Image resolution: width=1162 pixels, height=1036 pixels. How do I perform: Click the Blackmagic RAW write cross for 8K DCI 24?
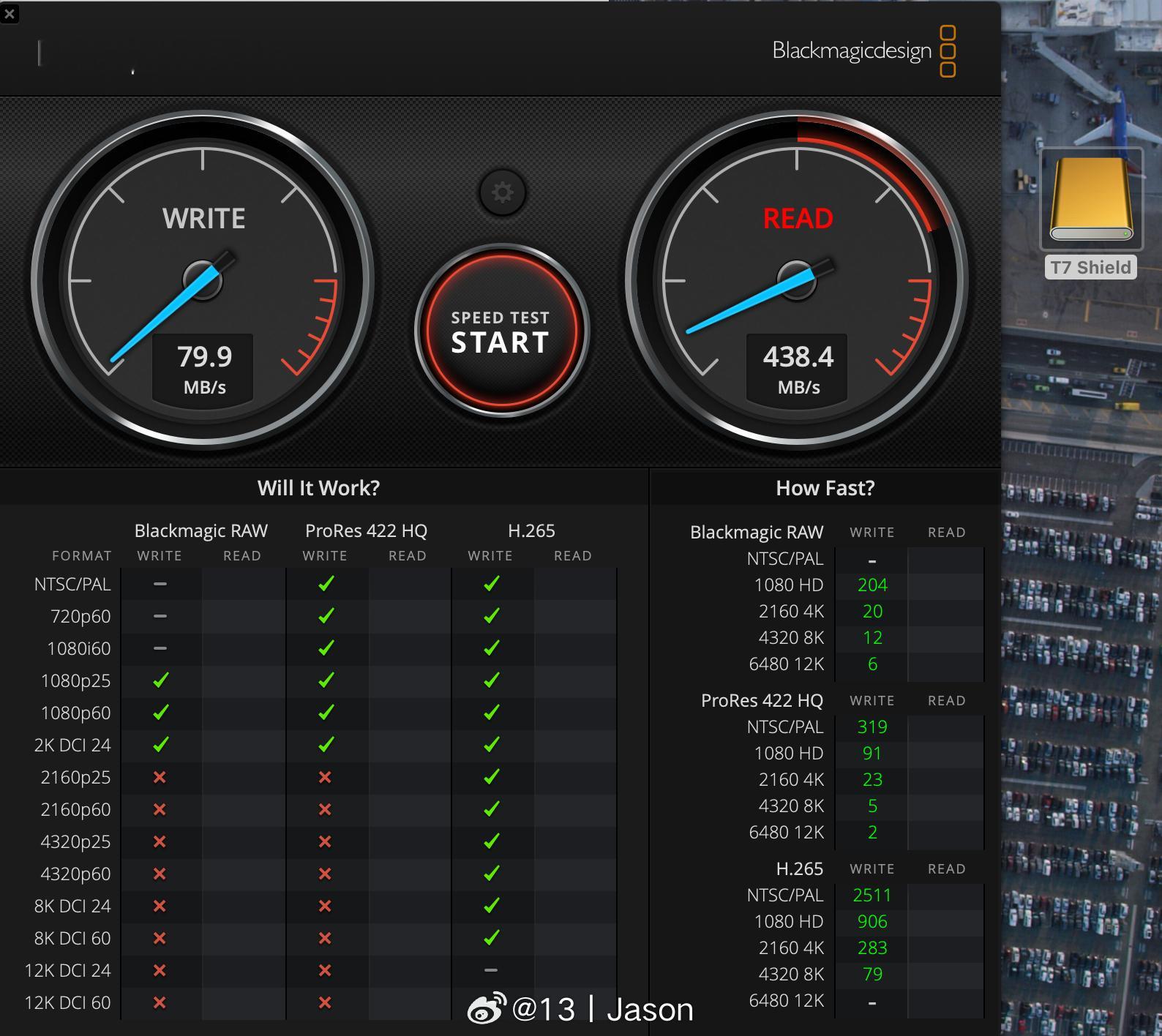pyautogui.click(x=160, y=906)
